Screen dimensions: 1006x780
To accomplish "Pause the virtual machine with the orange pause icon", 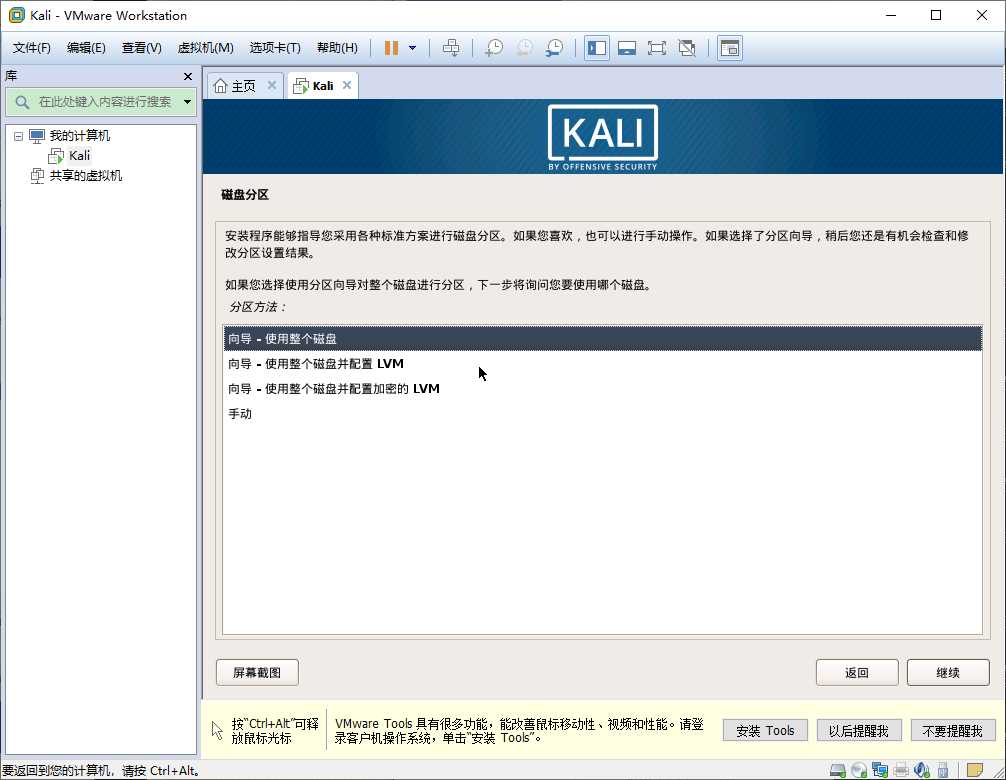I will pos(391,48).
